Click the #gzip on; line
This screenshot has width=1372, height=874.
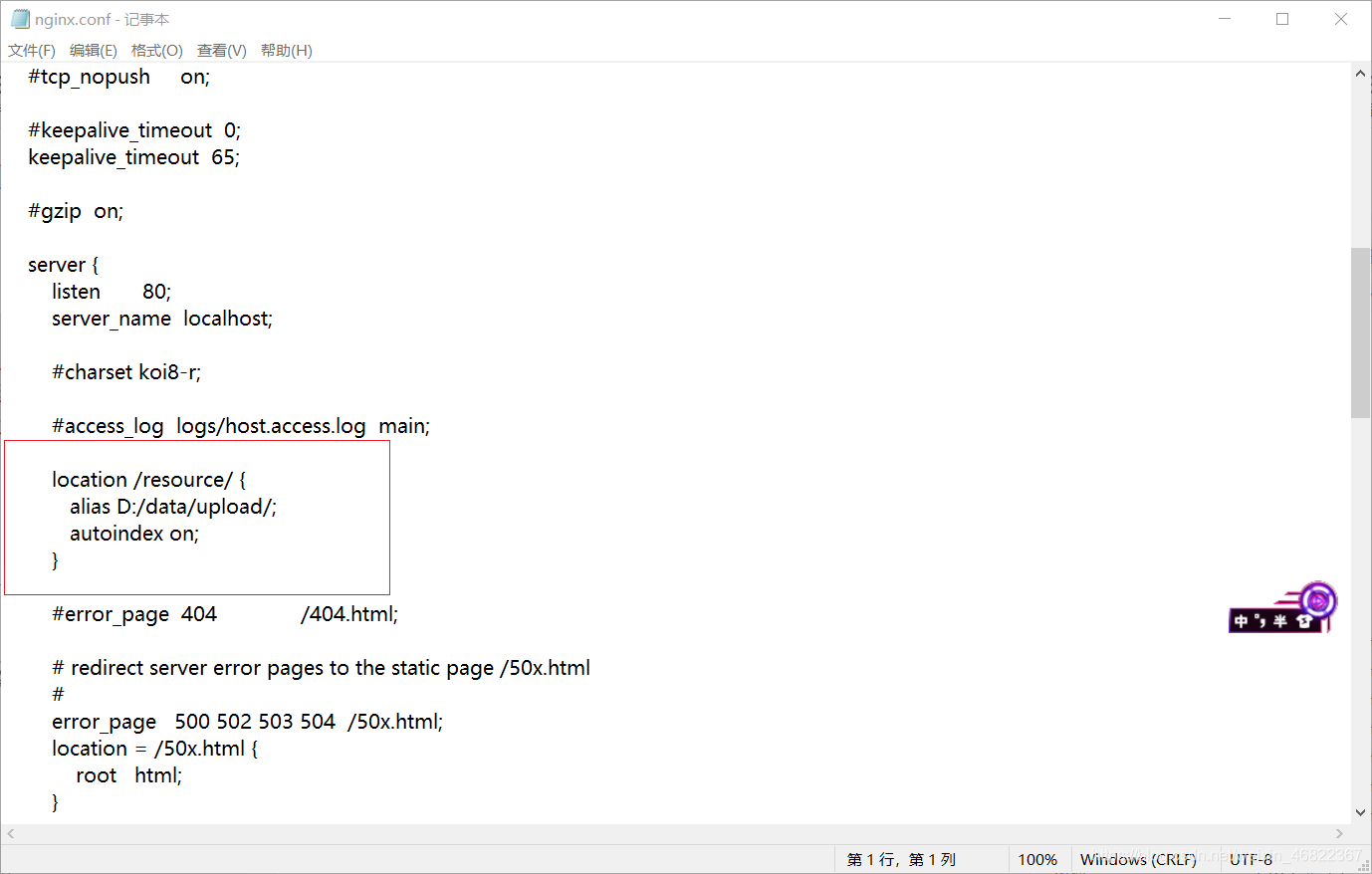[76, 212]
